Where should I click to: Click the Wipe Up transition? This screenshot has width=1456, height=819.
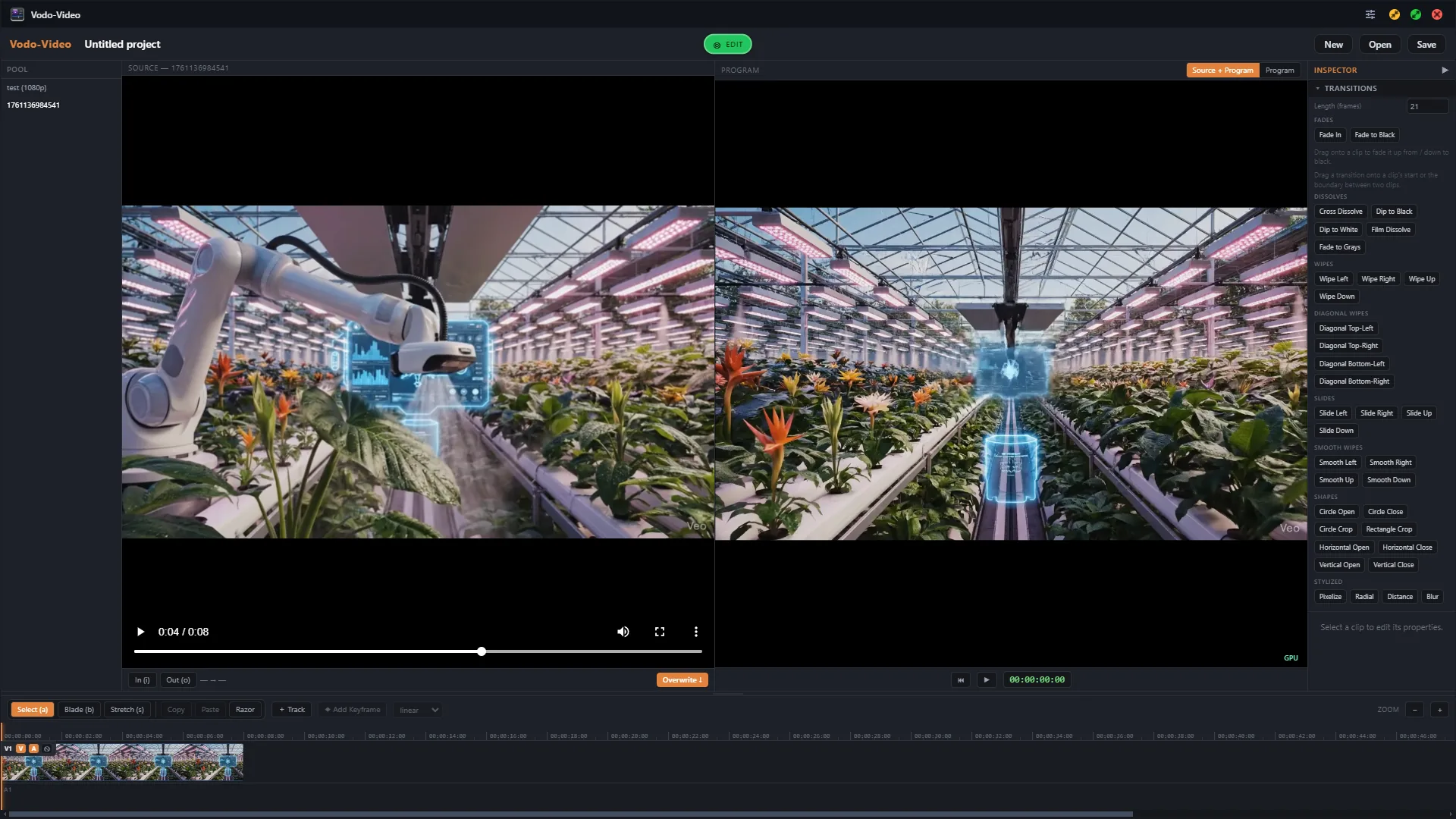pyautogui.click(x=1421, y=279)
